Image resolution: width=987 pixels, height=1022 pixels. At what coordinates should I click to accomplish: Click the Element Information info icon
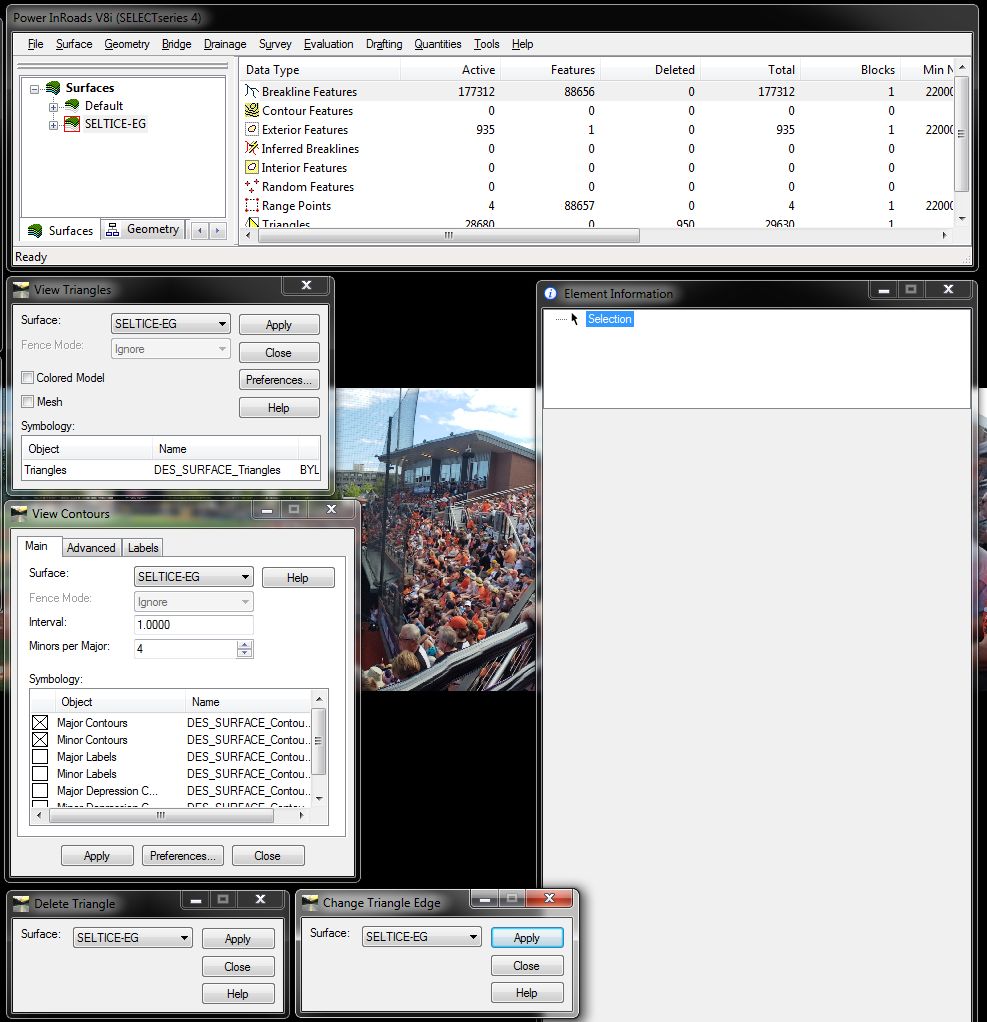(550, 293)
